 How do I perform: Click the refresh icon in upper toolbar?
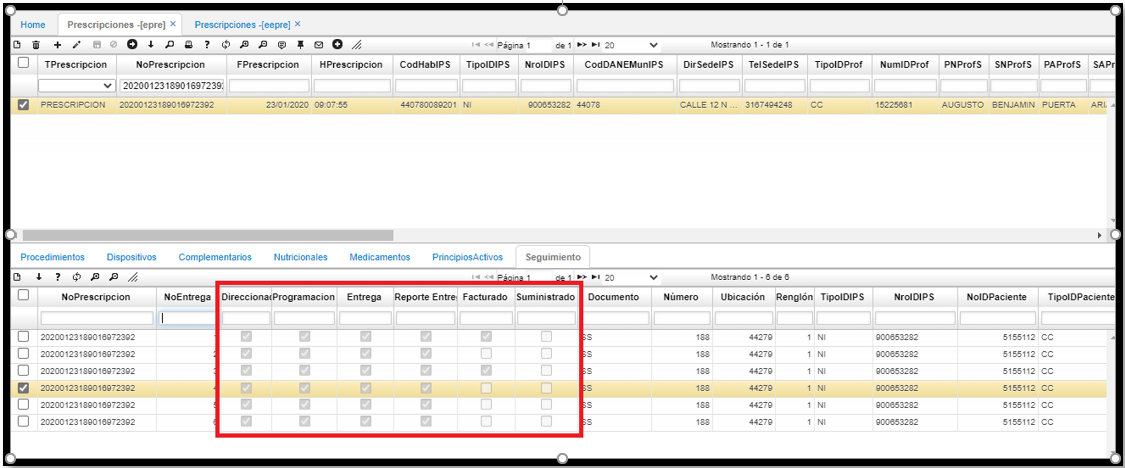coord(225,45)
